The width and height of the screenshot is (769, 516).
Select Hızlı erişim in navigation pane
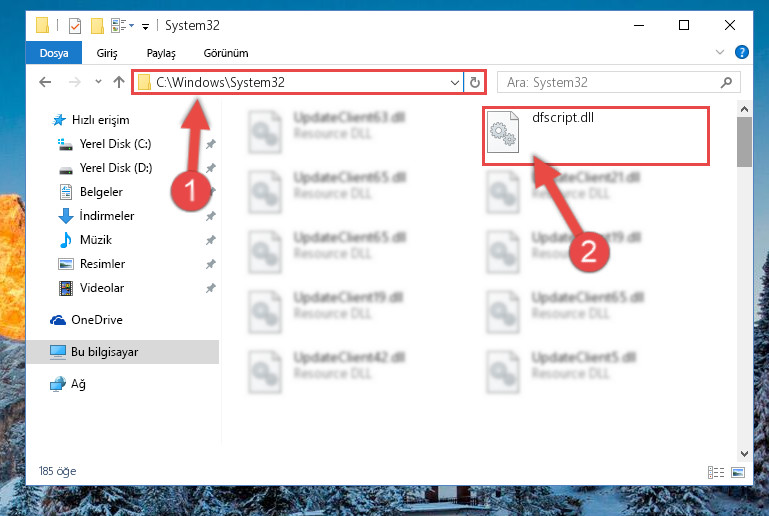pos(101,120)
